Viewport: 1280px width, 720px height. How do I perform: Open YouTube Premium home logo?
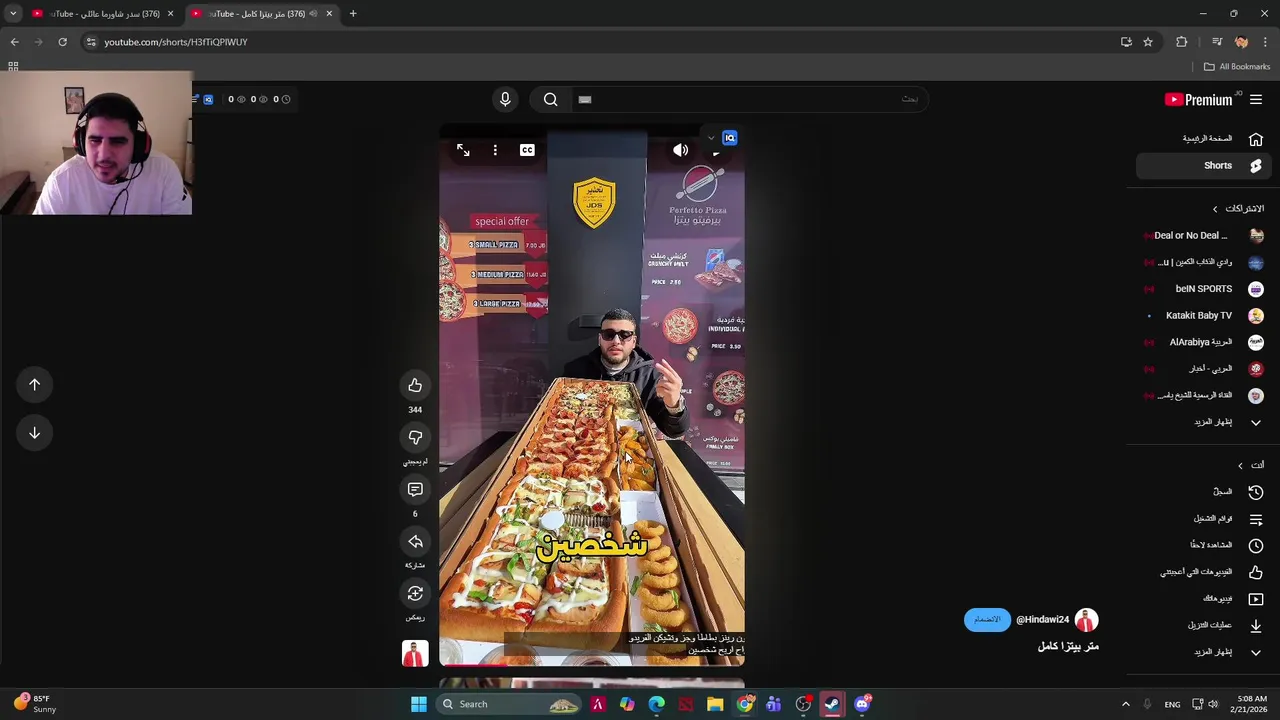(1201, 99)
